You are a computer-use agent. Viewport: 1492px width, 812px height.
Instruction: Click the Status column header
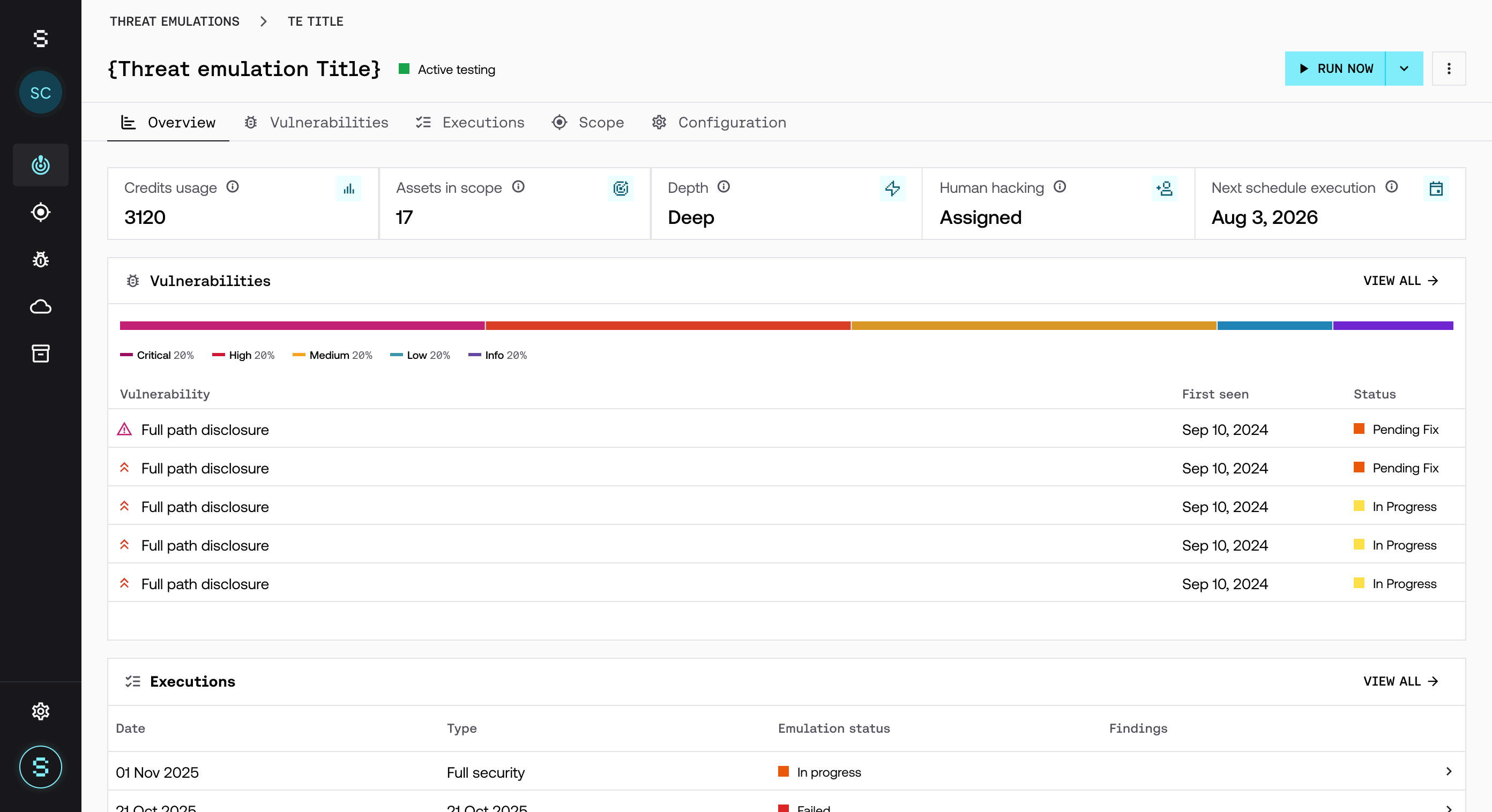(x=1375, y=394)
